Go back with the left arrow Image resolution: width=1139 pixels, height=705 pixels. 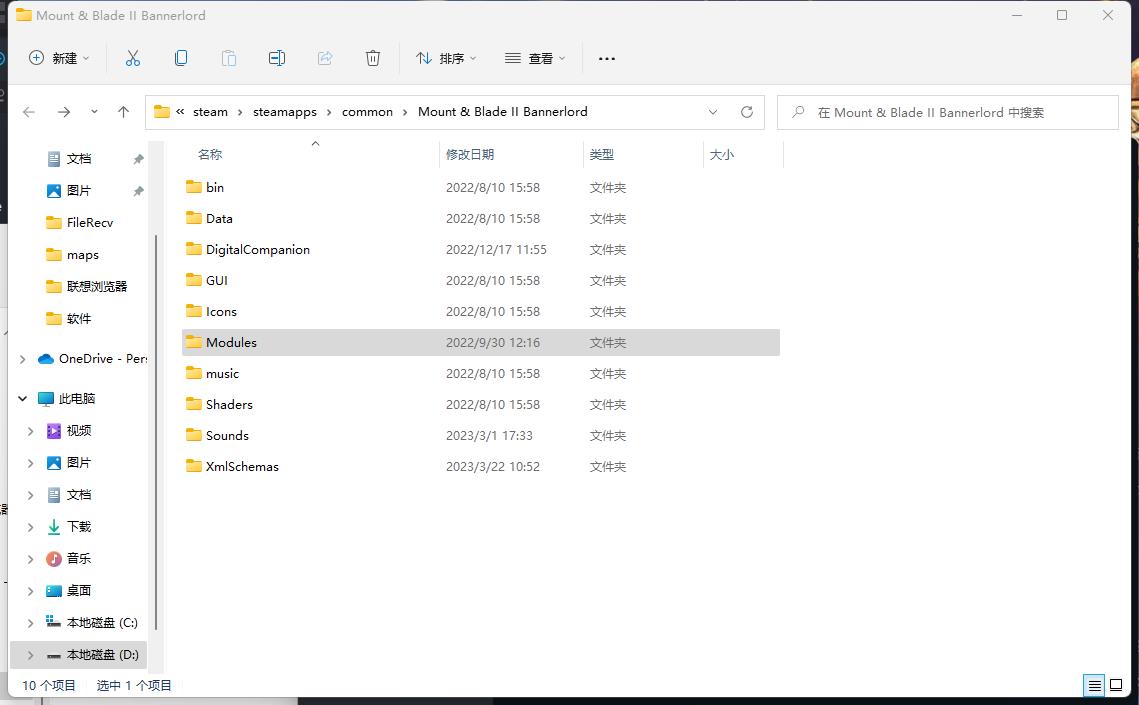29,112
